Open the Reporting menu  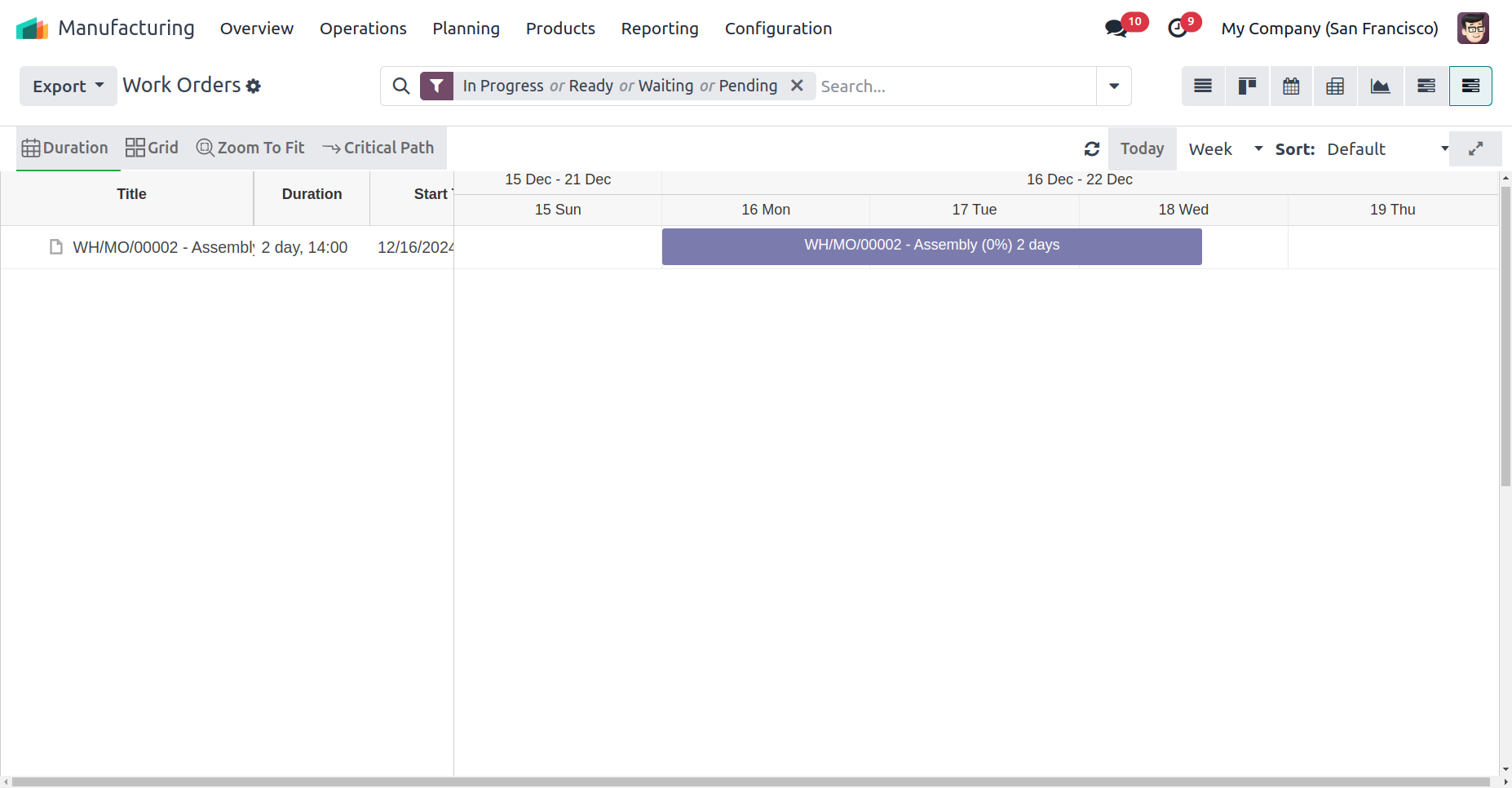[x=660, y=29]
